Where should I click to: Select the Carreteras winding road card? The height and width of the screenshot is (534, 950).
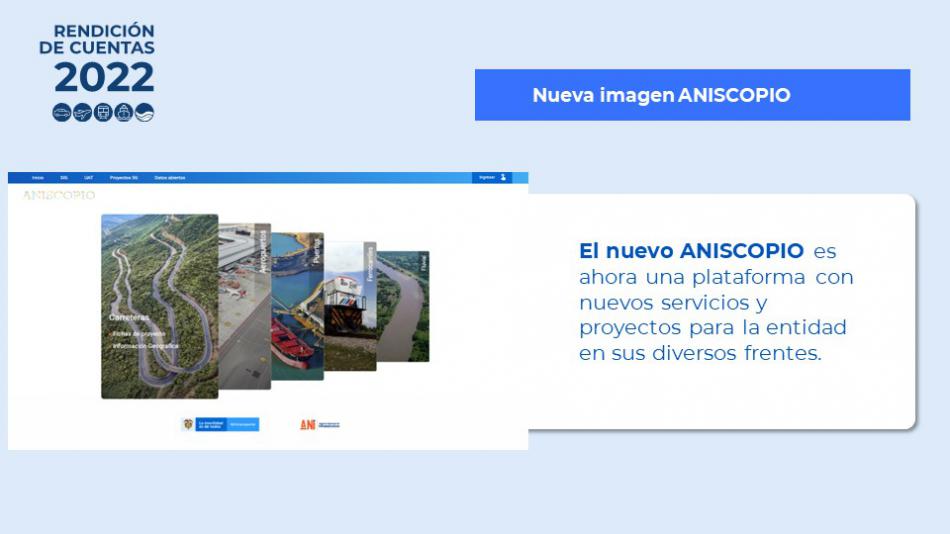point(160,306)
